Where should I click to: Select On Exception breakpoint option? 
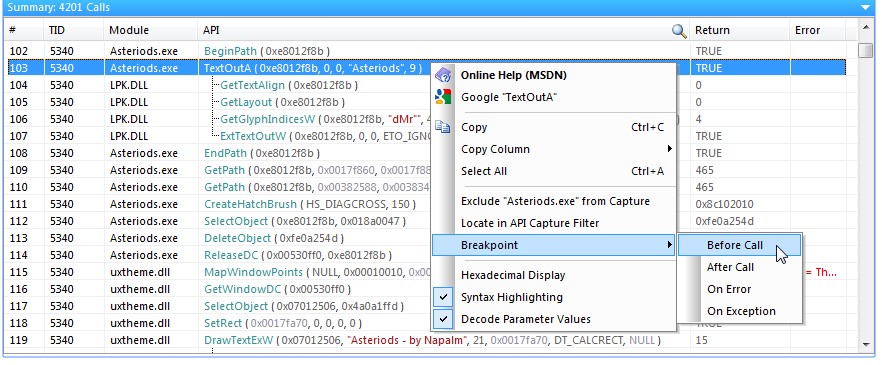[x=739, y=311]
